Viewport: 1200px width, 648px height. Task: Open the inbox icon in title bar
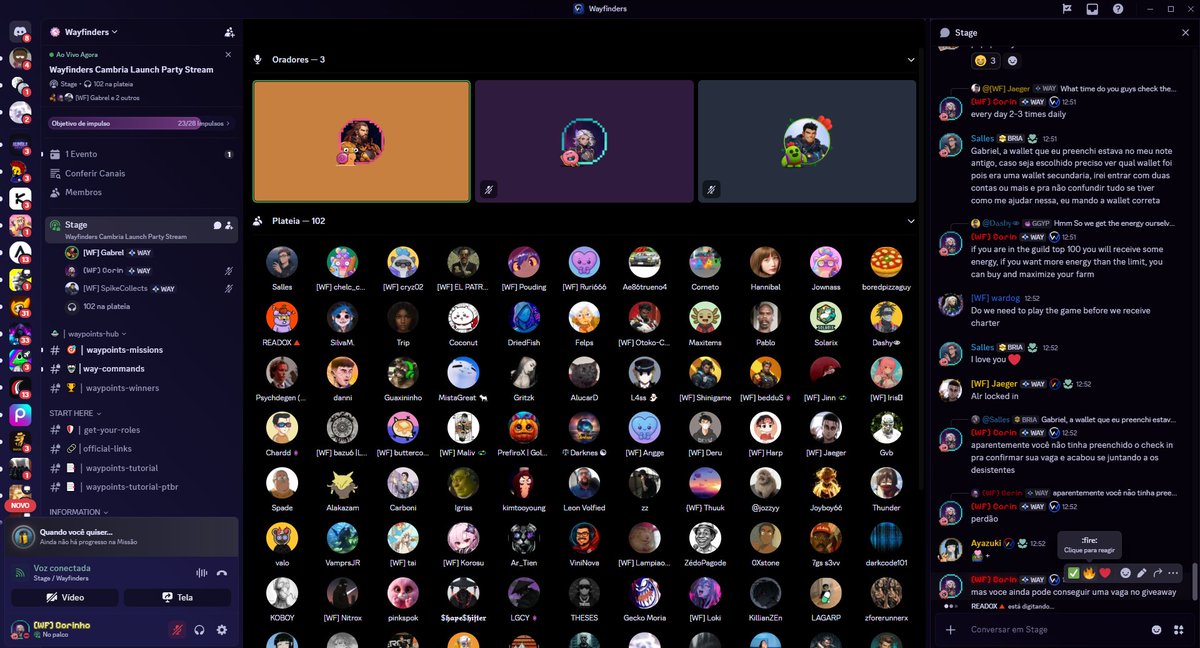1092,9
